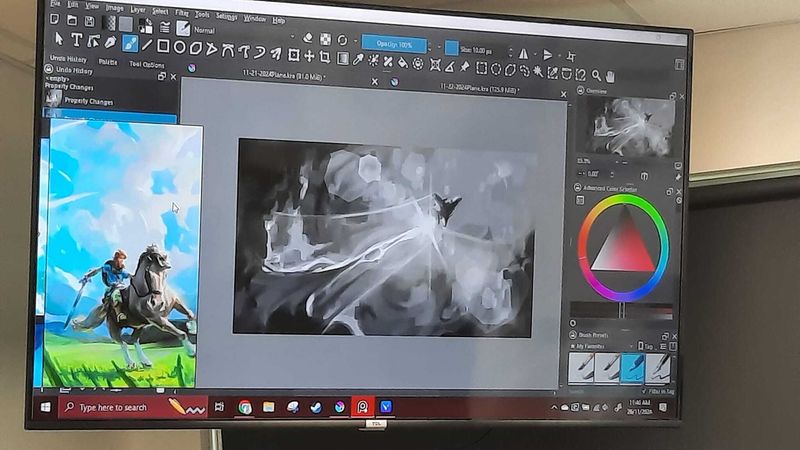Adjust the Opacity 100% slider
This screenshot has height=450, width=800.
point(394,44)
